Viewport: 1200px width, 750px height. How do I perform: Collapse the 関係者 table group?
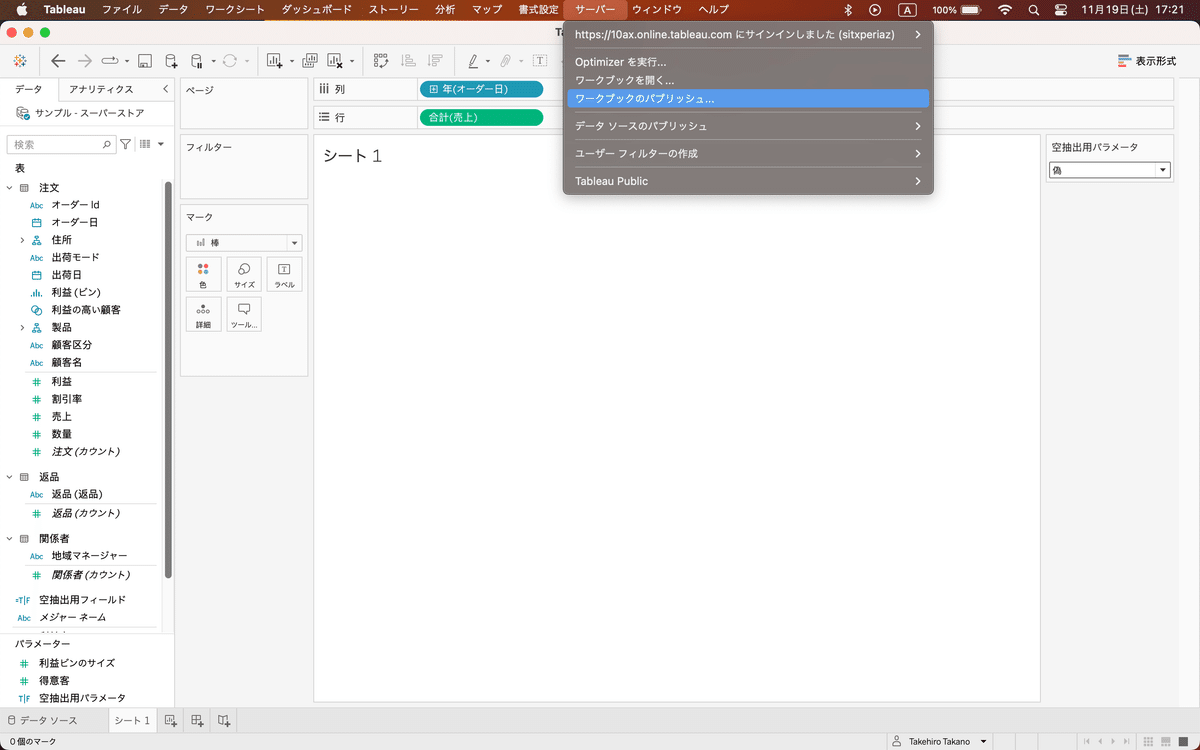10,538
